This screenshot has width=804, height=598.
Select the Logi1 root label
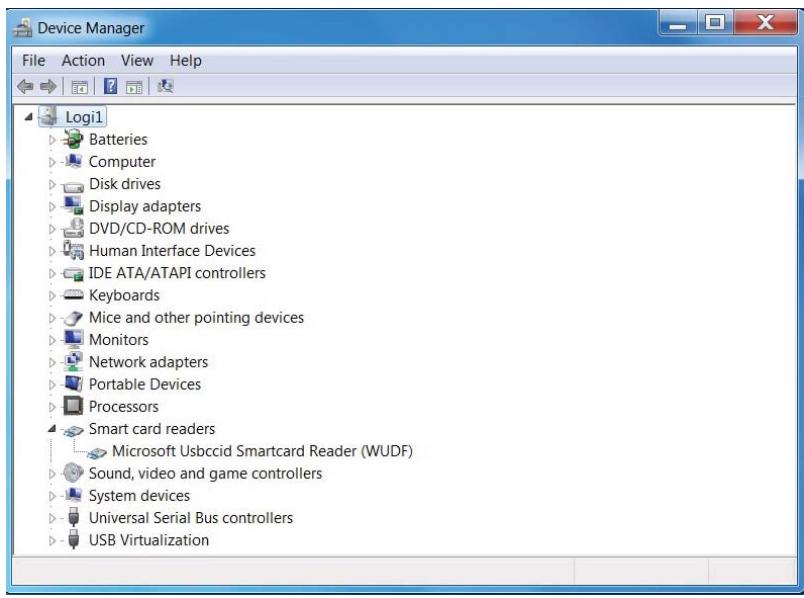84,117
